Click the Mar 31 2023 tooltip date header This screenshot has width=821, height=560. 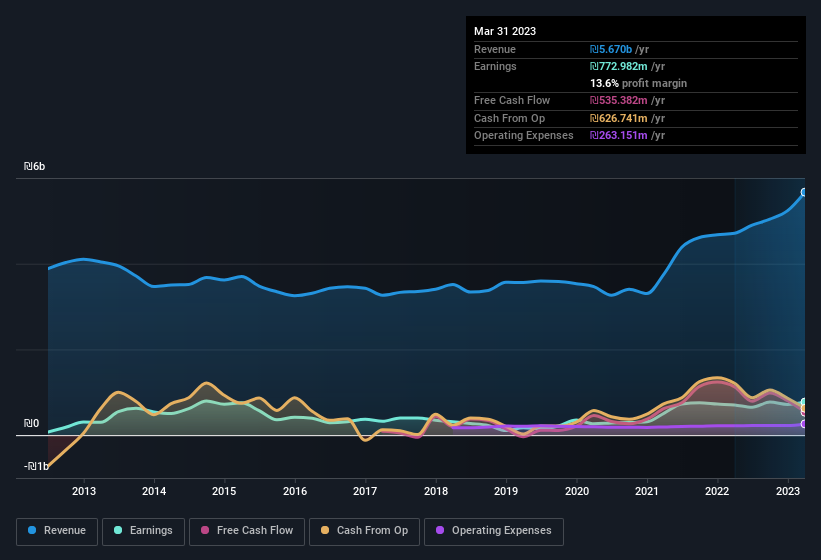[505, 31]
